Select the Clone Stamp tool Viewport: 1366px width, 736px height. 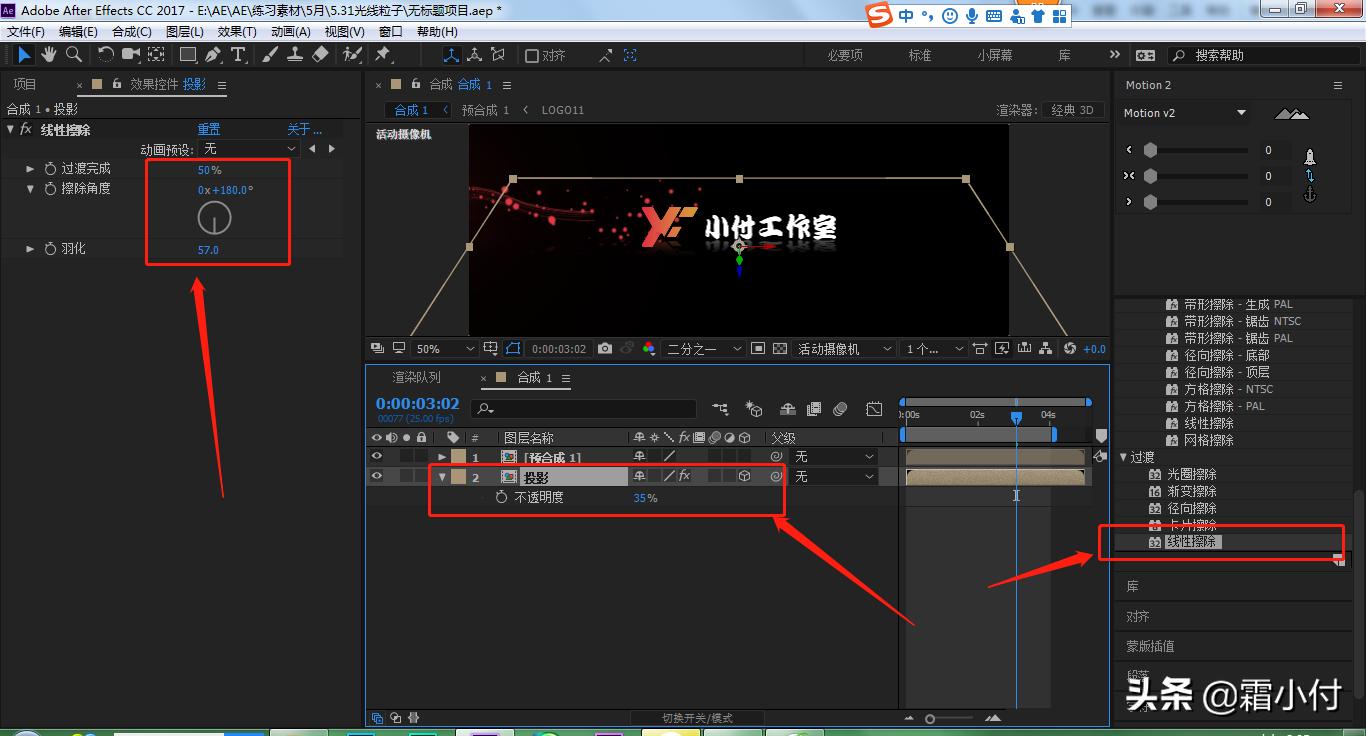tap(295, 54)
